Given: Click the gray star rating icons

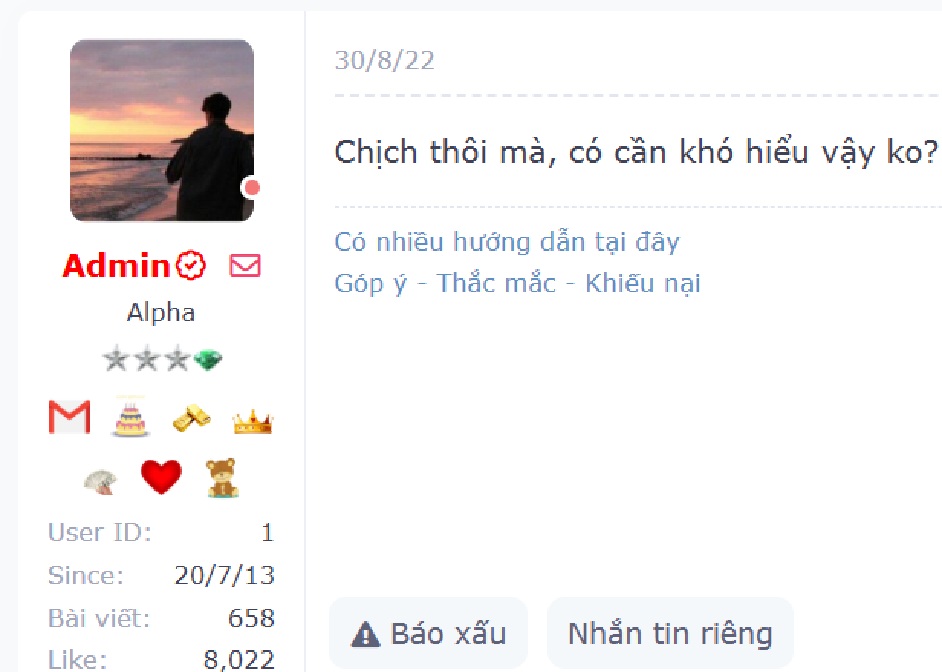Looking at the screenshot, I should [147, 359].
